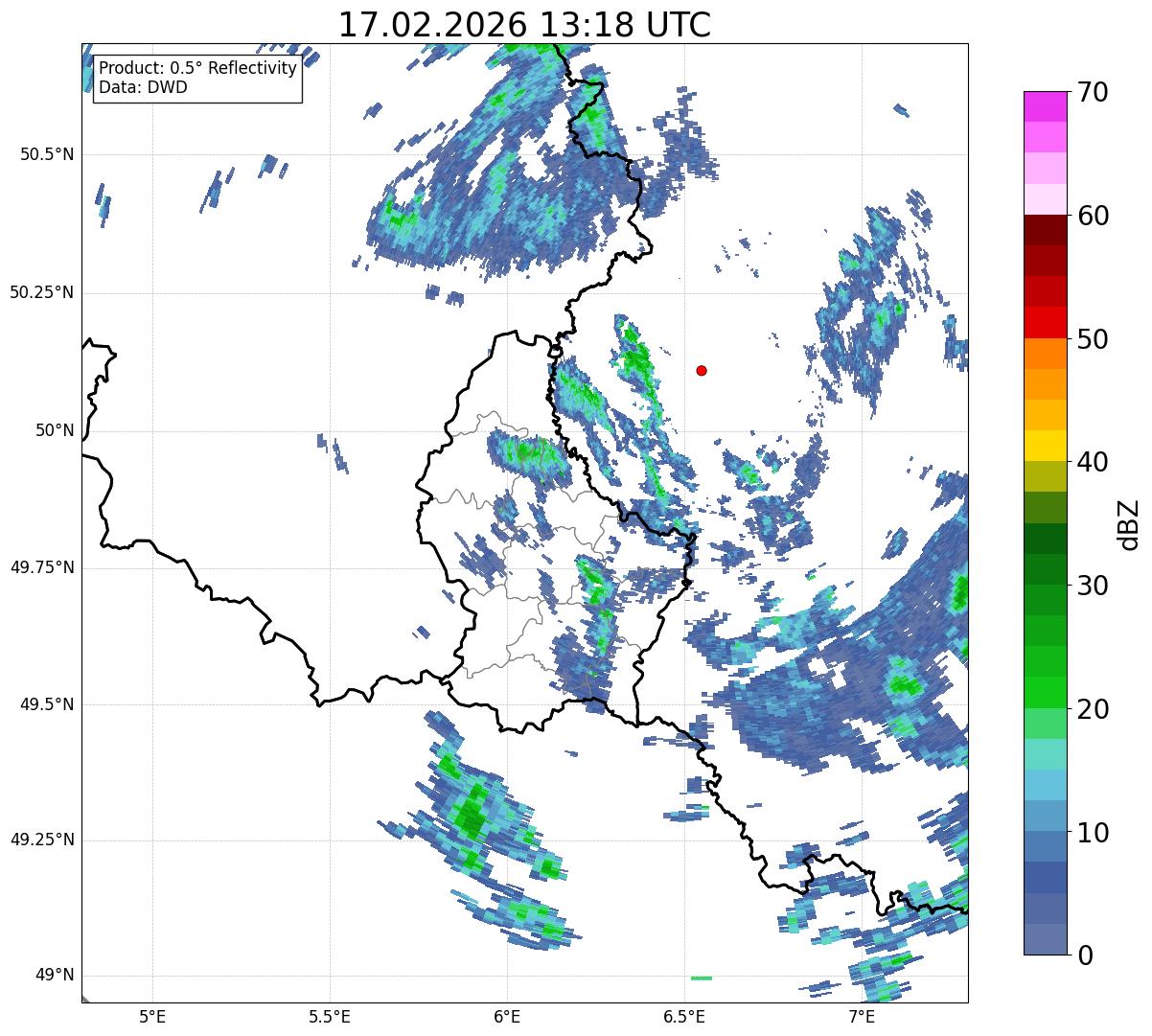Click the "Data: DWD" text
1152x1036 pixels.
[x=143, y=87]
